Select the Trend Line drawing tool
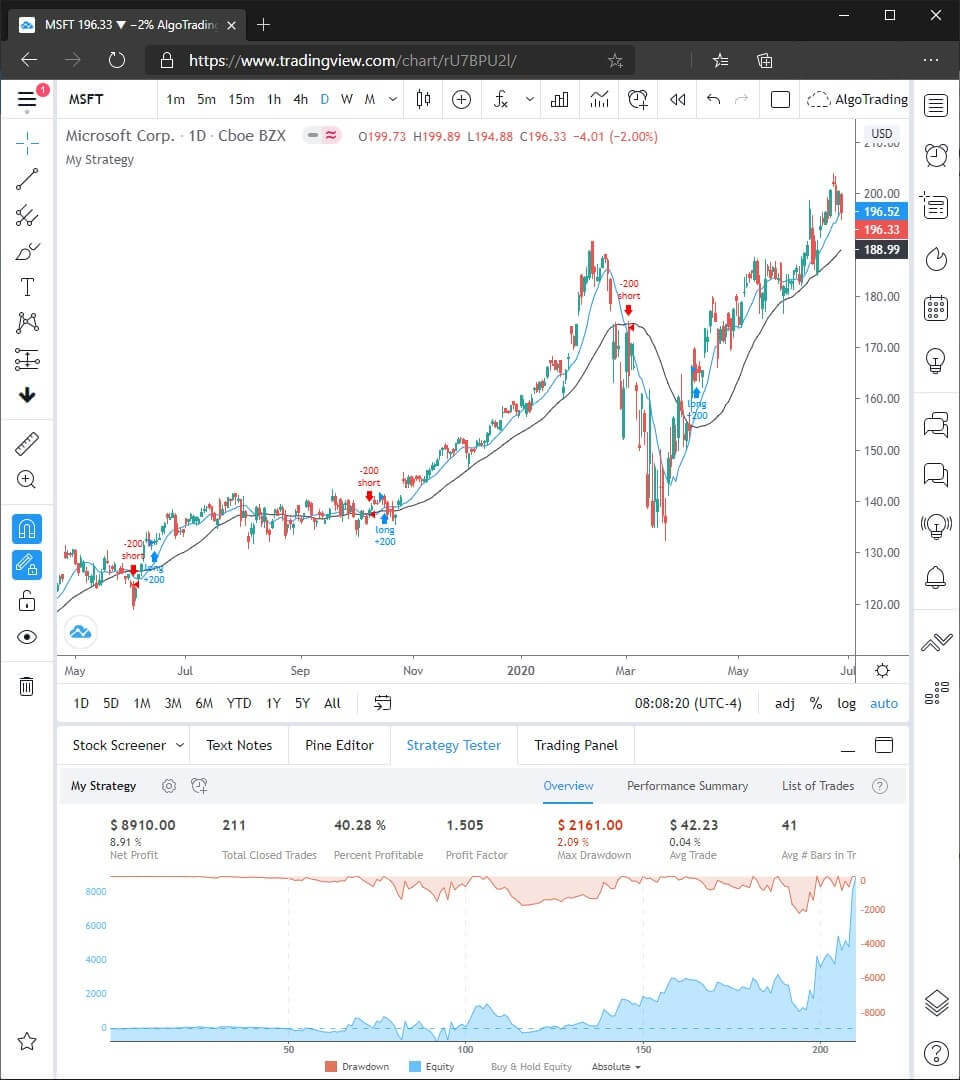Image resolution: width=960 pixels, height=1080 pixels. [x=27, y=180]
